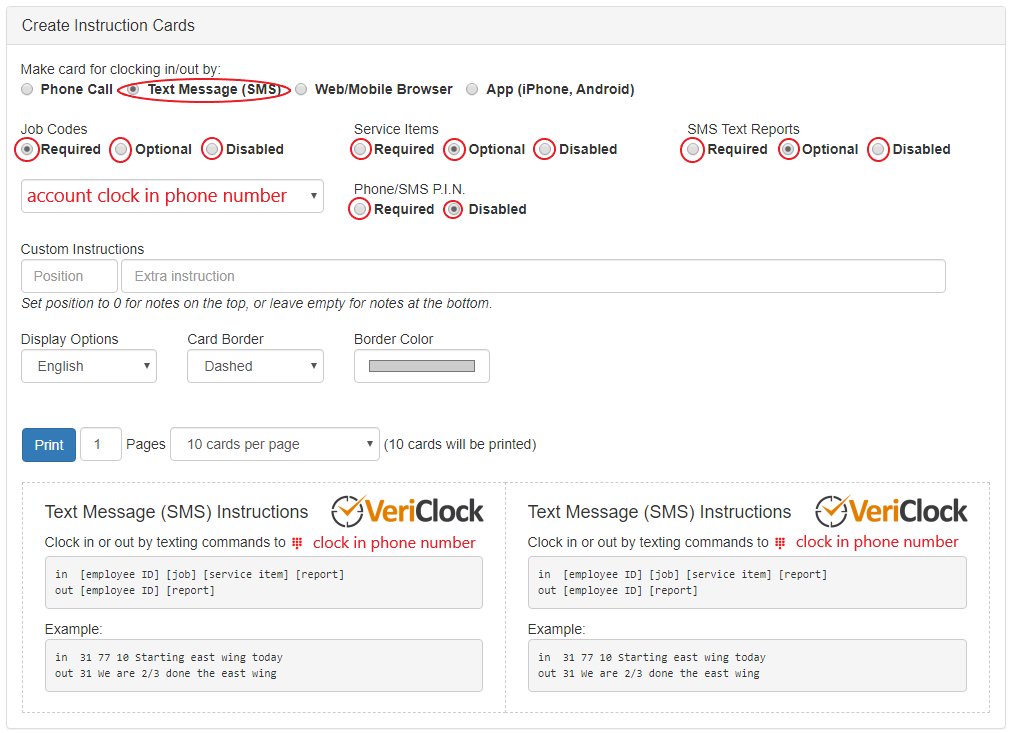Open the cards per page dropdown

274,444
